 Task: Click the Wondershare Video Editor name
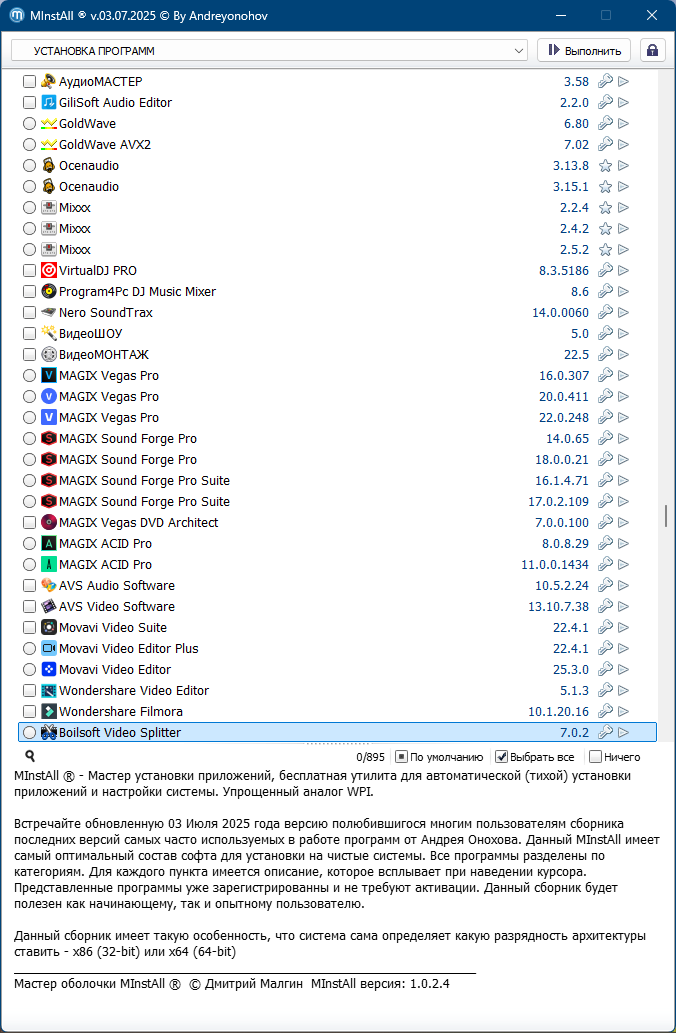134,690
